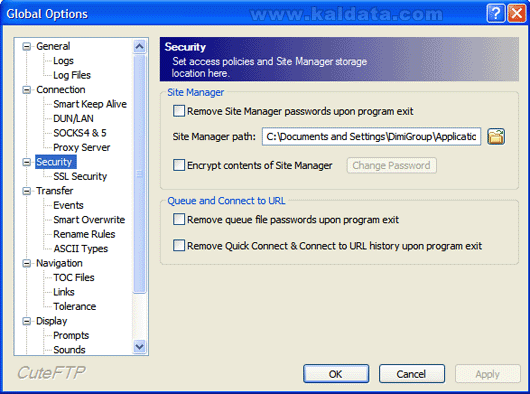Select ASCII Types in the tree

tap(80, 249)
